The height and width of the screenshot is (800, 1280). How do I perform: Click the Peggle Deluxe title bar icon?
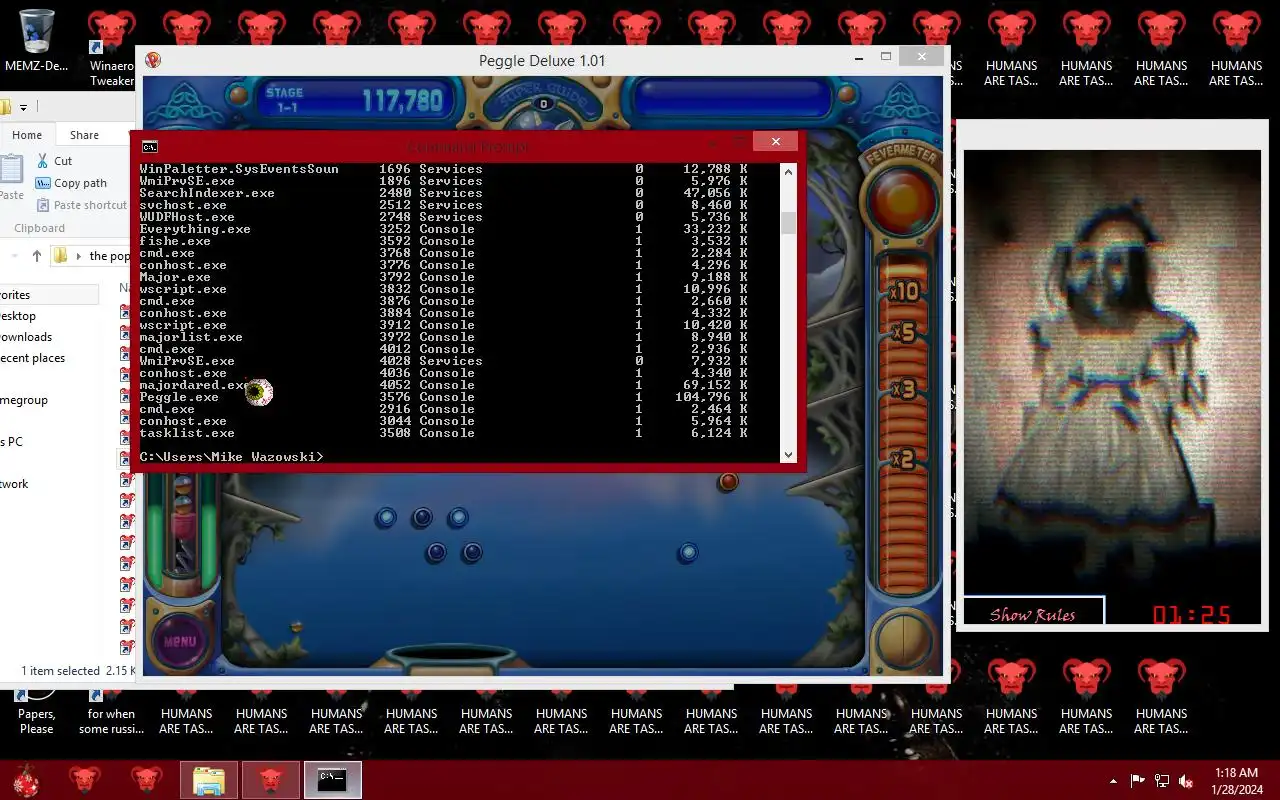153,61
